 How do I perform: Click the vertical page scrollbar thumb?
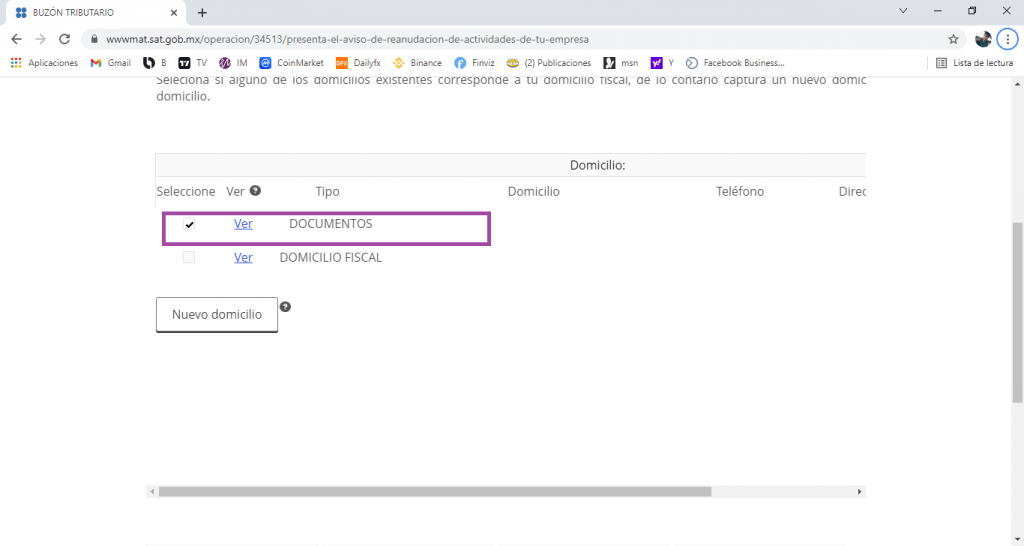click(1017, 313)
